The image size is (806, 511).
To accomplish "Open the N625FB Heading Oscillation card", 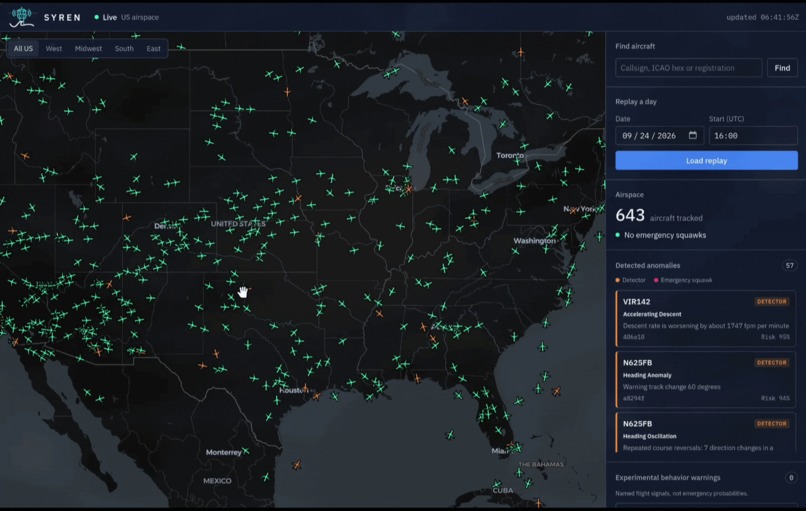I will pos(705,433).
